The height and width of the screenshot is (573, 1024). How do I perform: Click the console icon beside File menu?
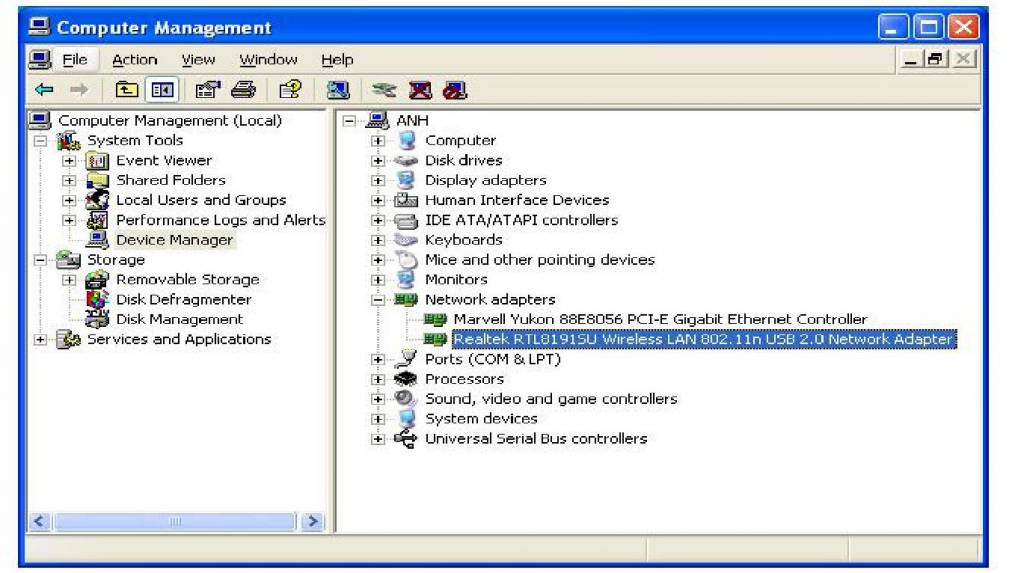[40, 59]
